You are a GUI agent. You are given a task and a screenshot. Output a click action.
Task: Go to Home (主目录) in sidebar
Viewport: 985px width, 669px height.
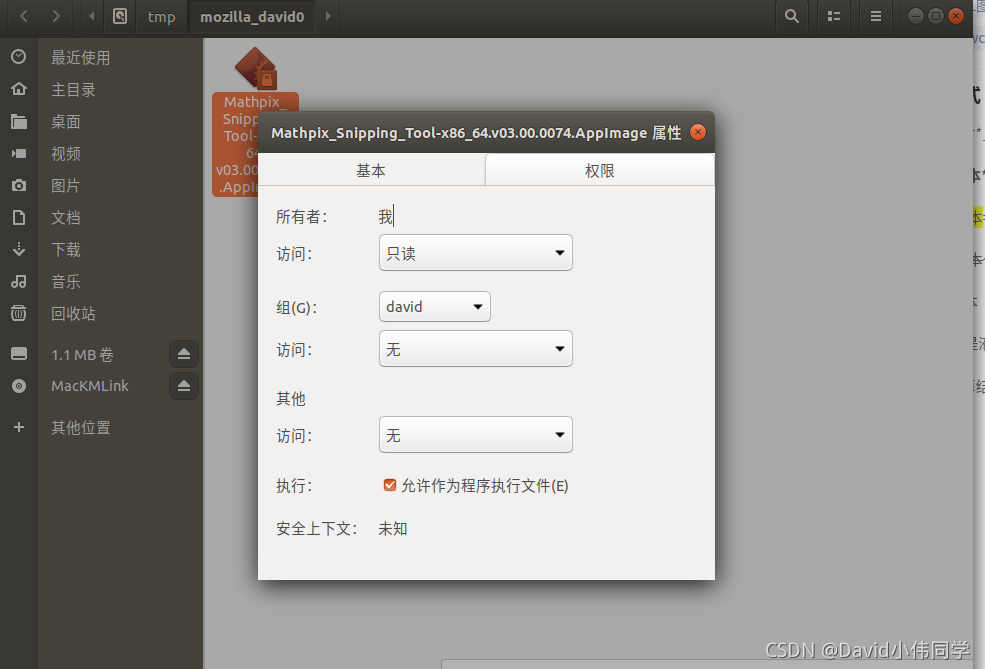pos(102,89)
